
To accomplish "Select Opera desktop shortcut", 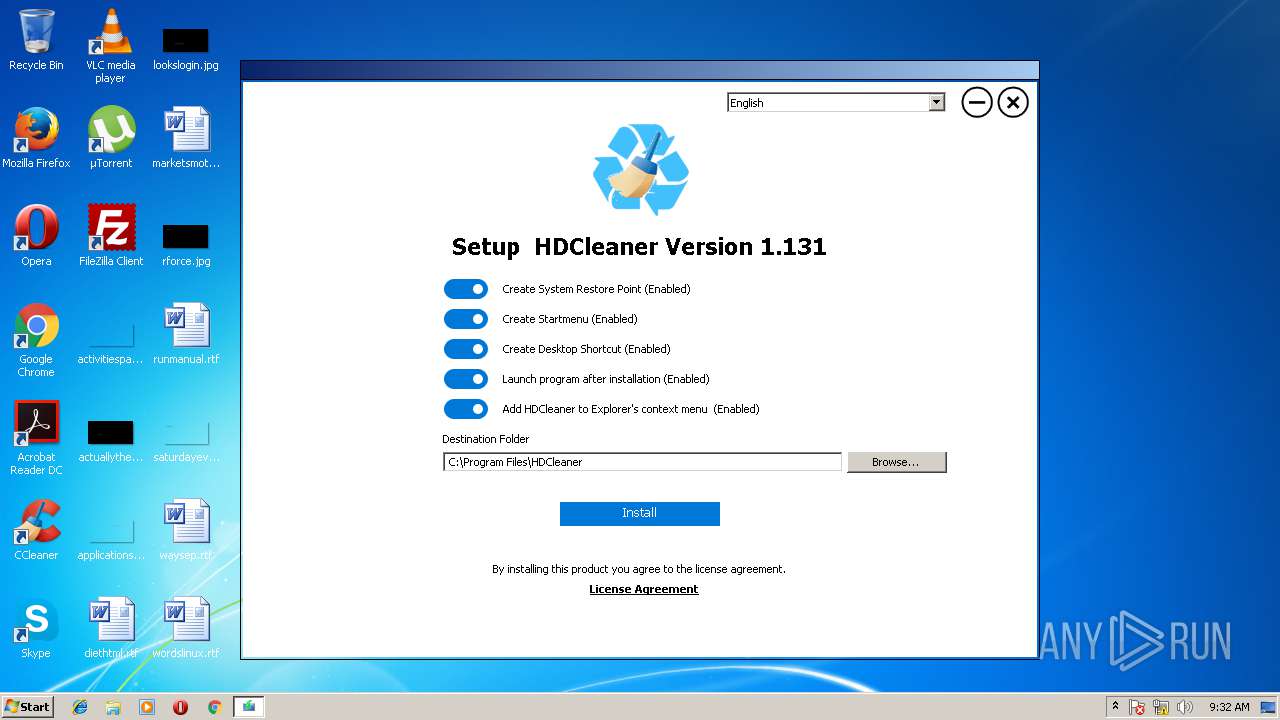I will tap(36, 237).
